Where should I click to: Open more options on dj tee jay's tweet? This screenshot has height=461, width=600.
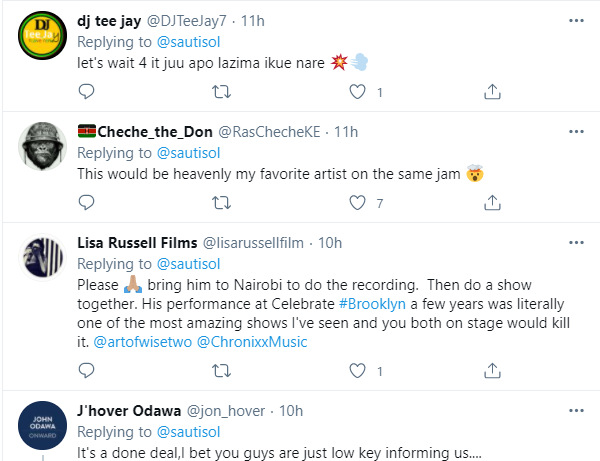coord(575,20)
